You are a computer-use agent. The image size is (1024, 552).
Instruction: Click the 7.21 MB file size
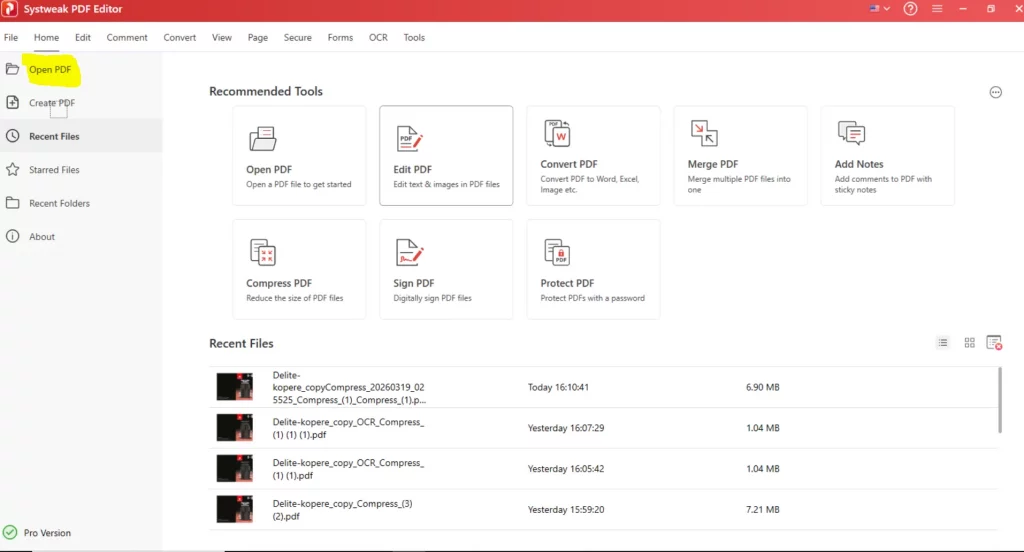763,510
